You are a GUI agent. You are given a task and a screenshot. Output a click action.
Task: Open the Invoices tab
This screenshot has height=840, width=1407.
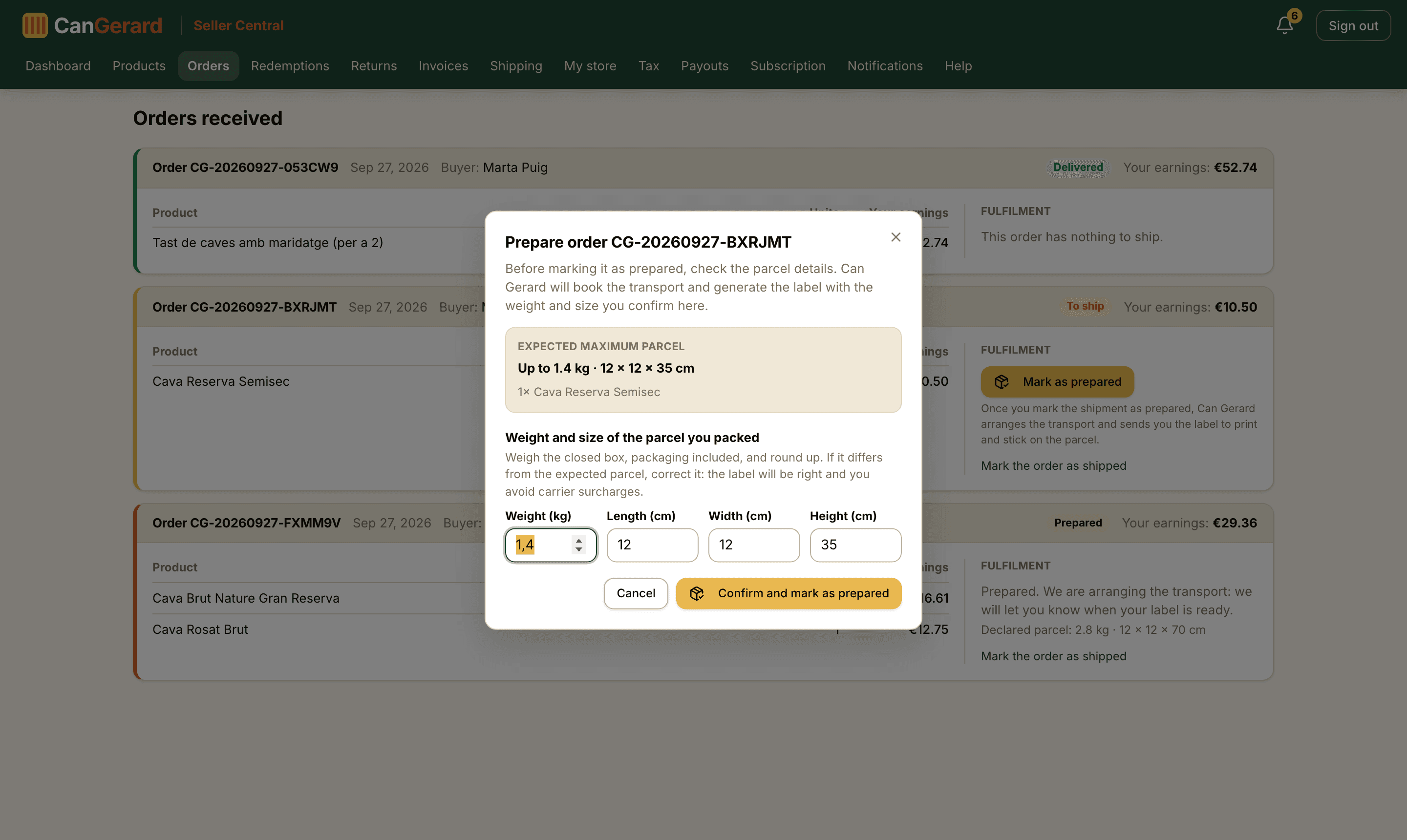click(x=443, y=66)
